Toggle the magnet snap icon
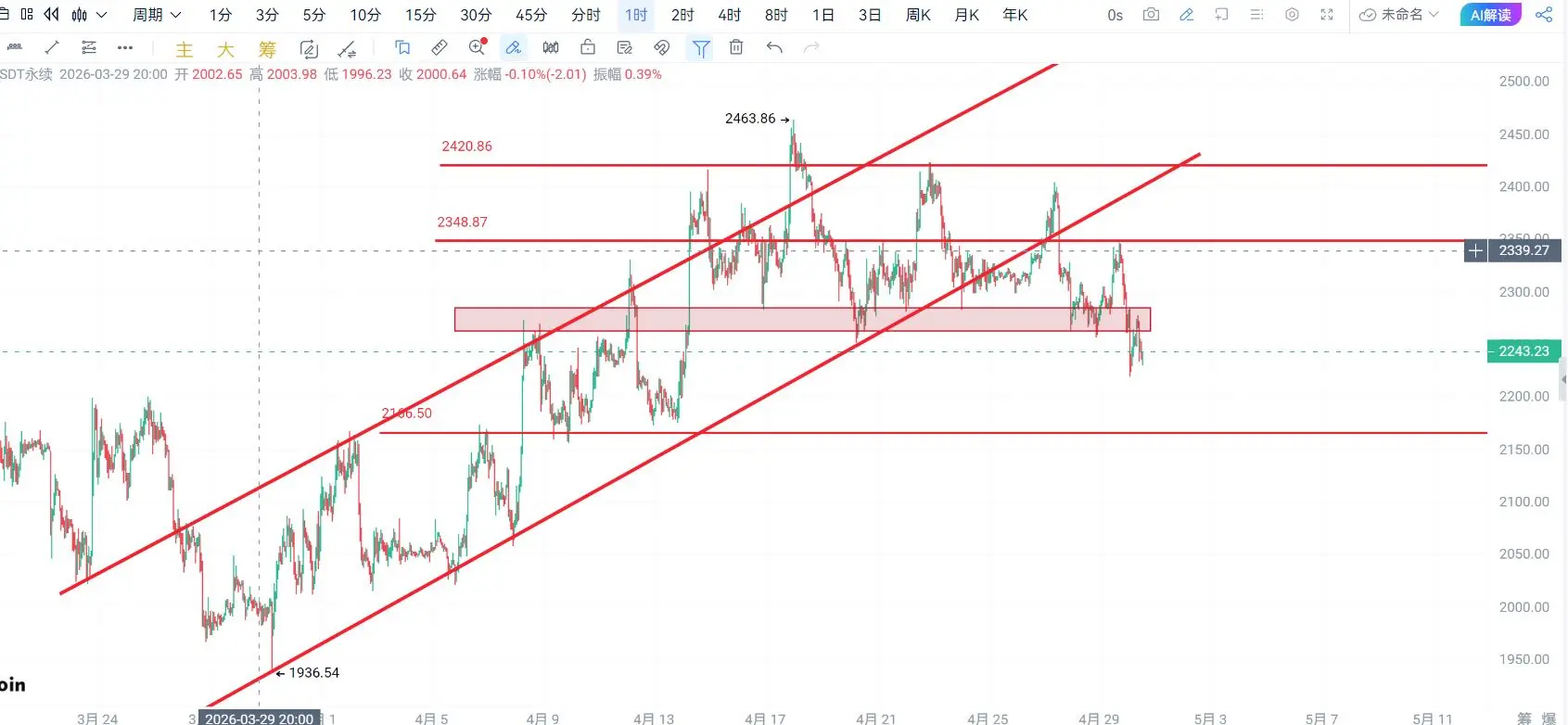 tap(662, 47)
